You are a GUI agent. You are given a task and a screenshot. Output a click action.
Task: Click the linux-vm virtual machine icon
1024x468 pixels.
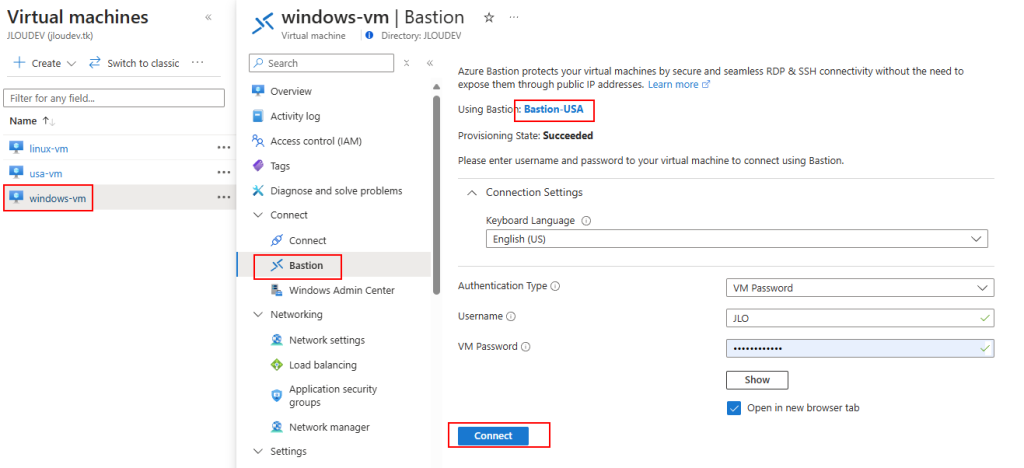16,148
